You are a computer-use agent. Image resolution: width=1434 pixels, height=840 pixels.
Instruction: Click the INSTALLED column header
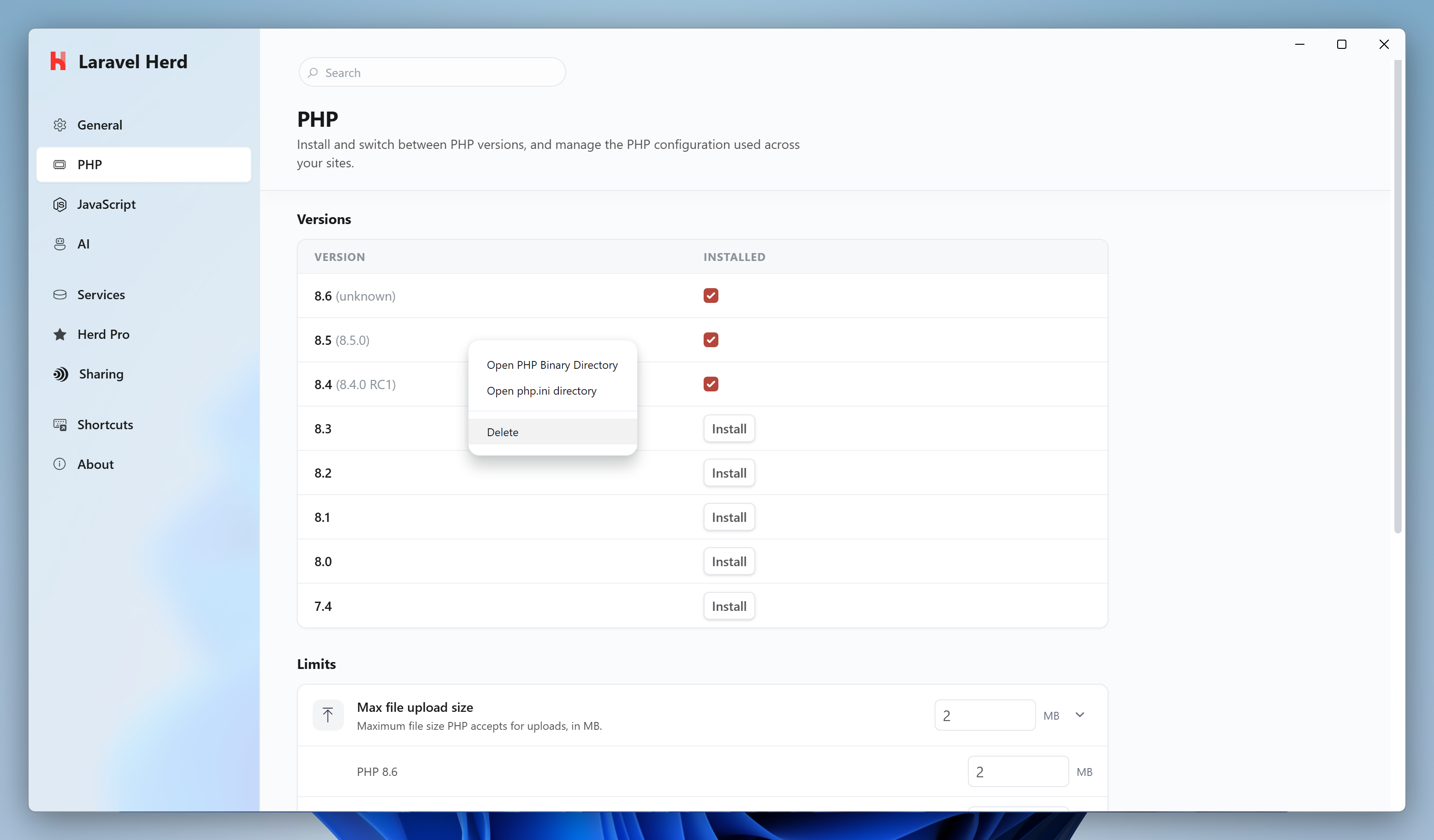(734, 257)
